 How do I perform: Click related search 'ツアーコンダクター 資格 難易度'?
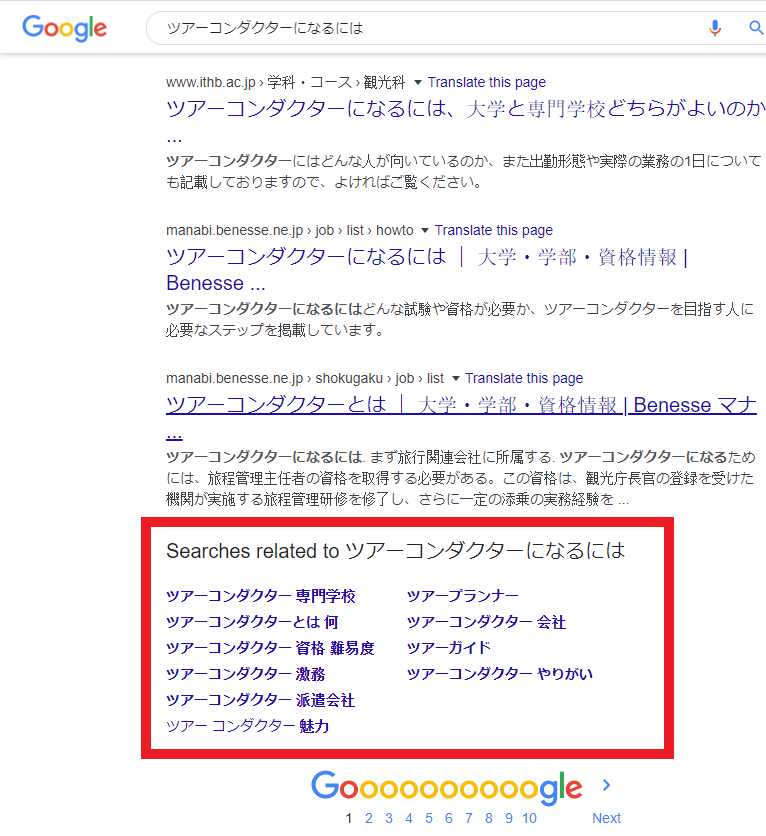click(x=270, y=648)
